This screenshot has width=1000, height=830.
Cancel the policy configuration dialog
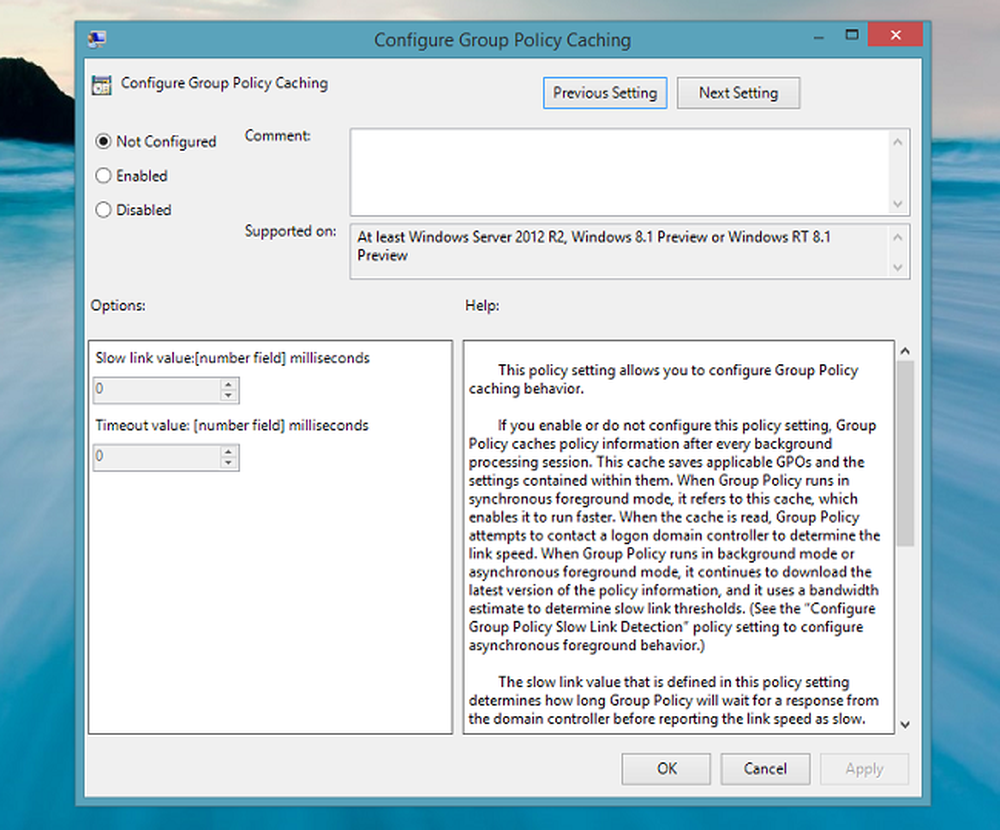pos(765,769)
